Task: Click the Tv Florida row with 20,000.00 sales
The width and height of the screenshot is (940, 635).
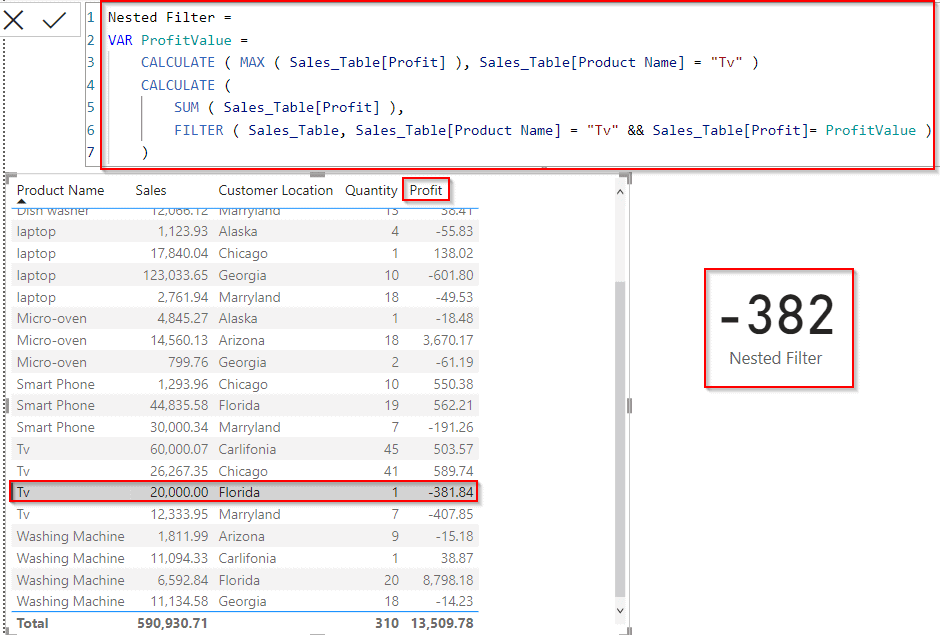Action: pyautogui.click(x=245, y=492)
